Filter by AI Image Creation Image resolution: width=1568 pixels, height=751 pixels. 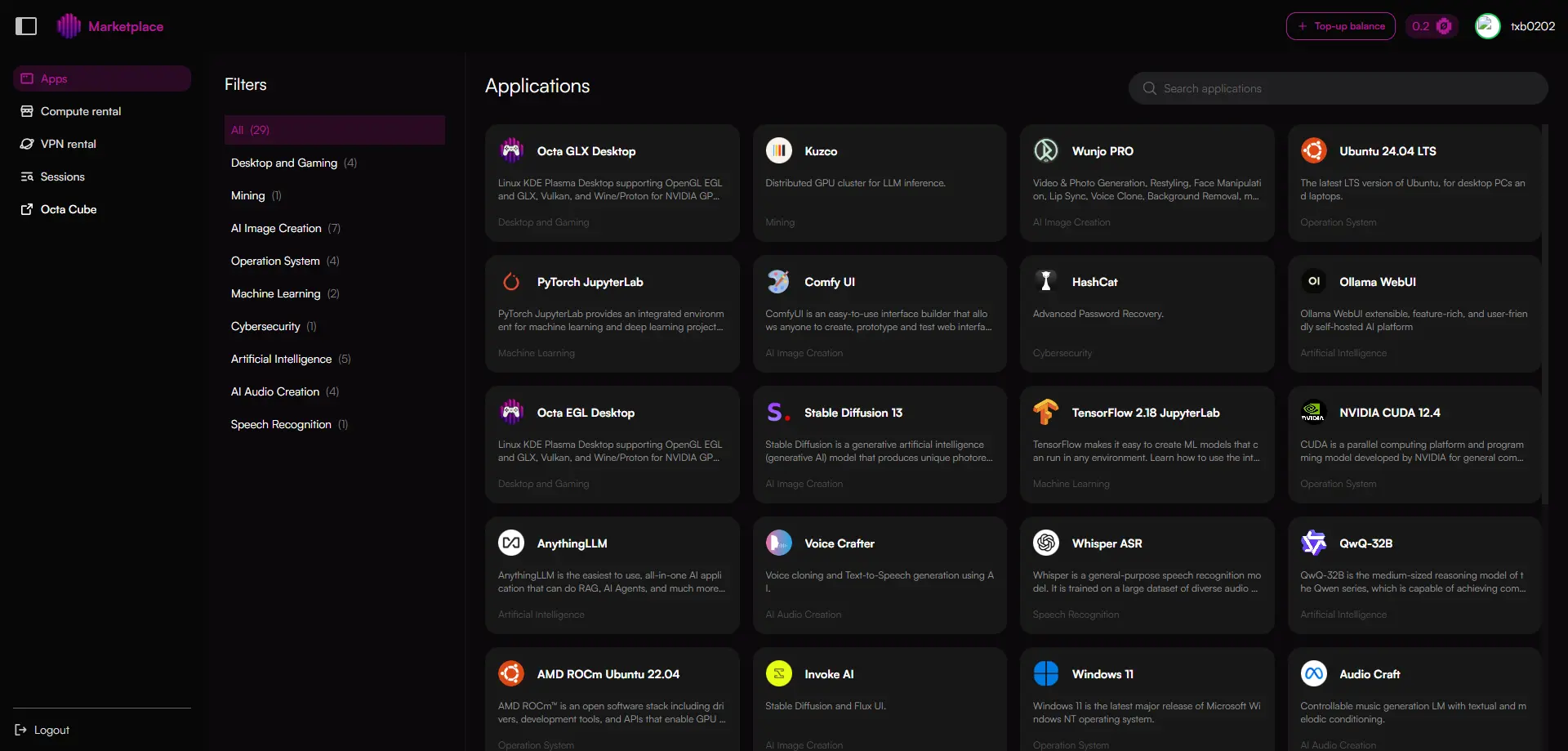(x=335, y=228)
